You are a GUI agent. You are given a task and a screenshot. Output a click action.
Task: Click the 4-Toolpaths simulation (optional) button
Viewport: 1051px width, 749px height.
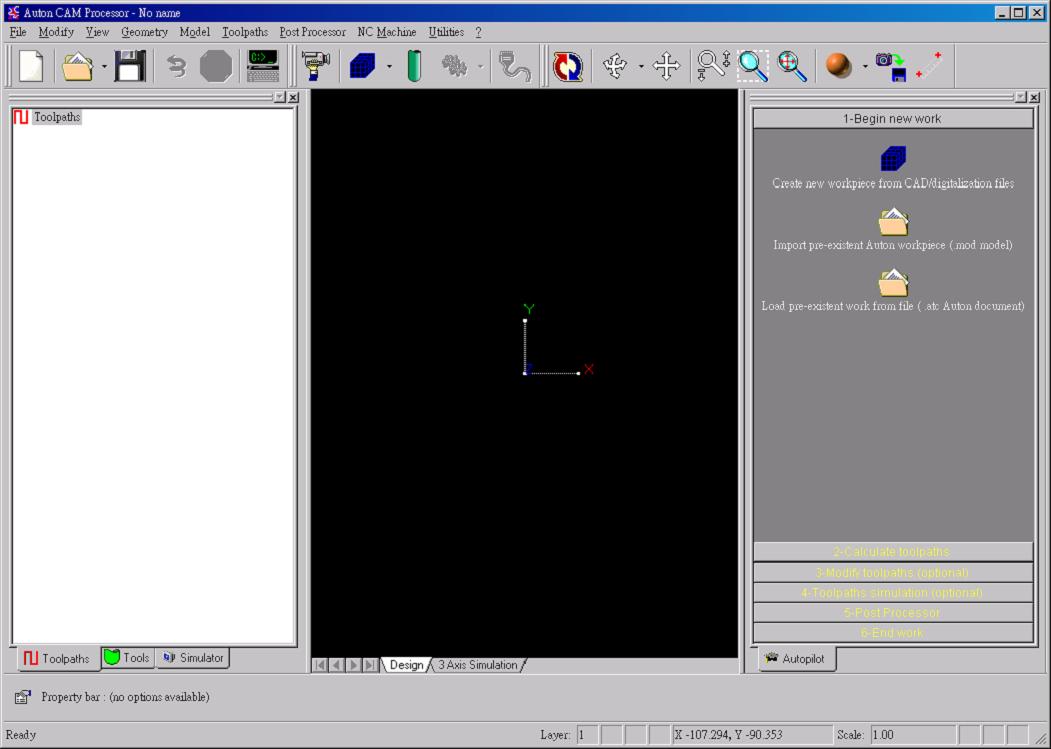click(893, 593)
